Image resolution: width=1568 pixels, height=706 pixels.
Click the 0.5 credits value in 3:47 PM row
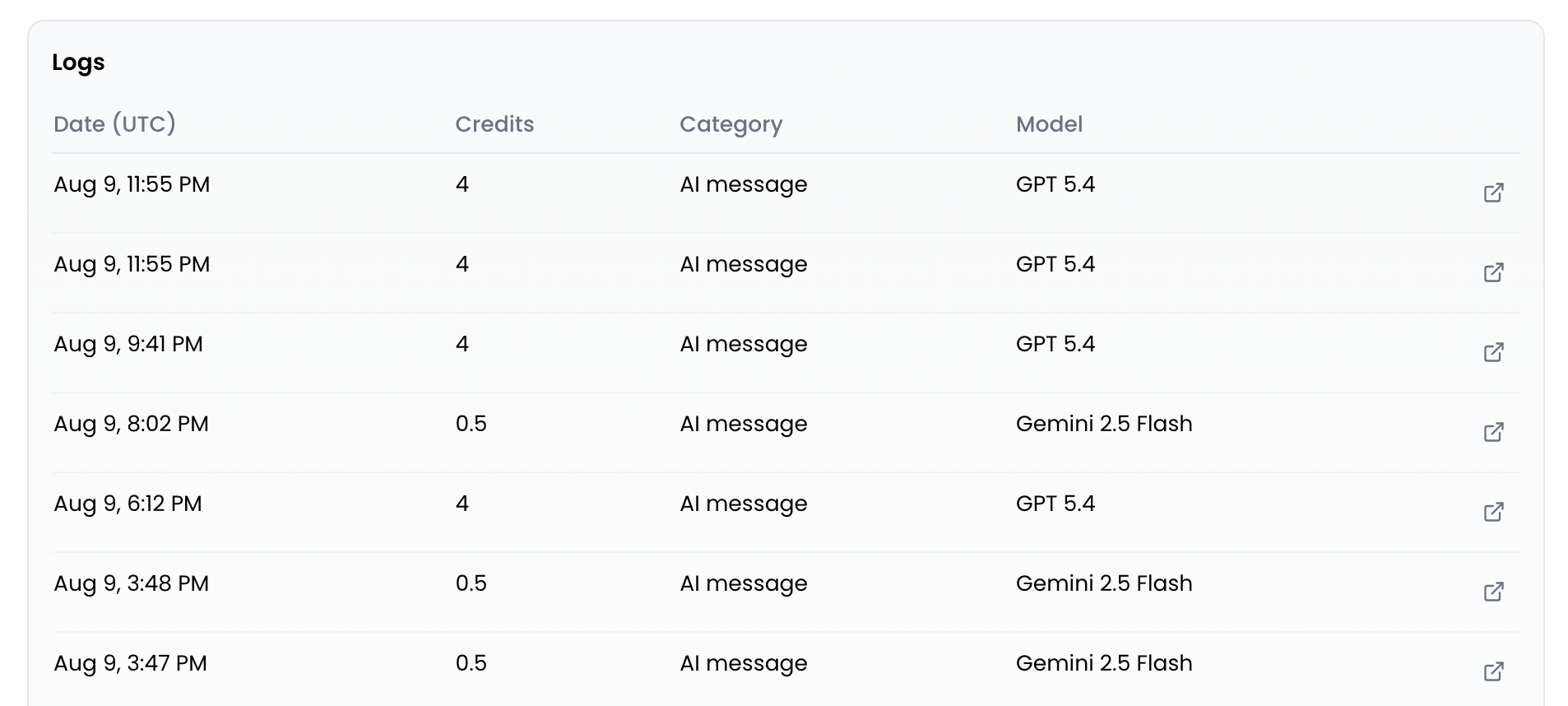coord(471,663)
